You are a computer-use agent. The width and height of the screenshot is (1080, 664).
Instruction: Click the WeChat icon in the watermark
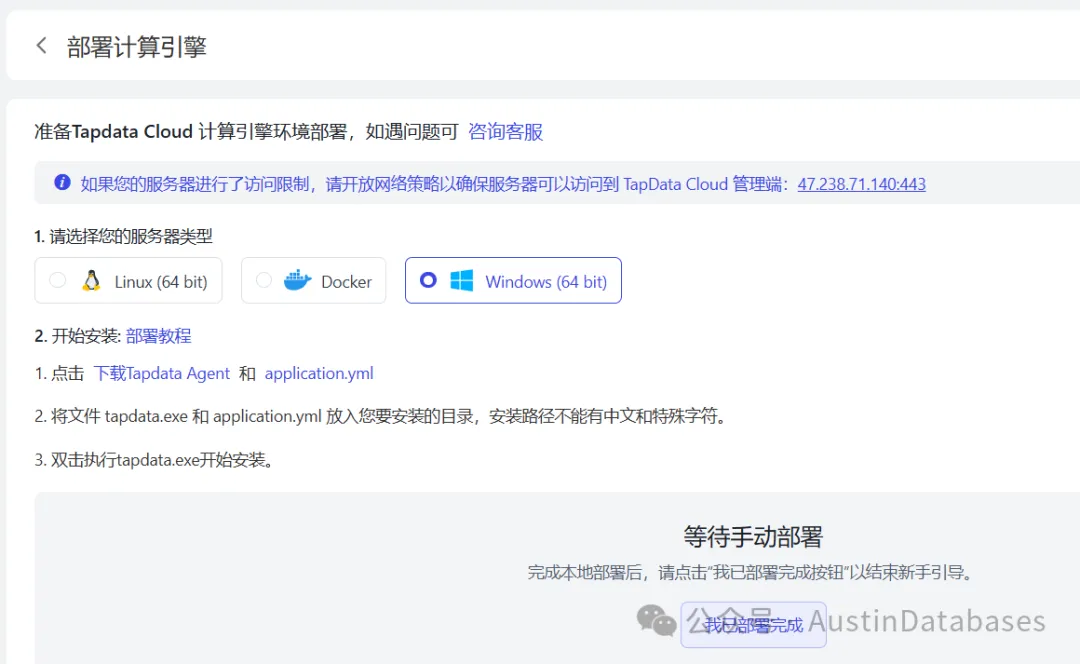(657, 622)
